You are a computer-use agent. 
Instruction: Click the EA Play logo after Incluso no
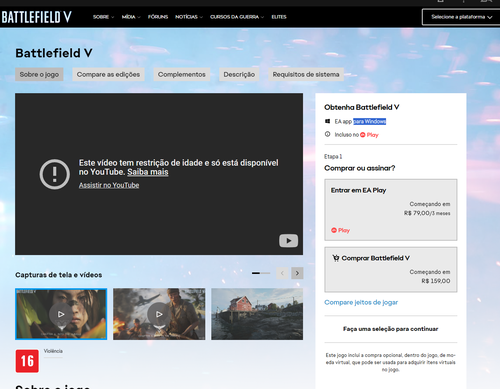[369, 135]
